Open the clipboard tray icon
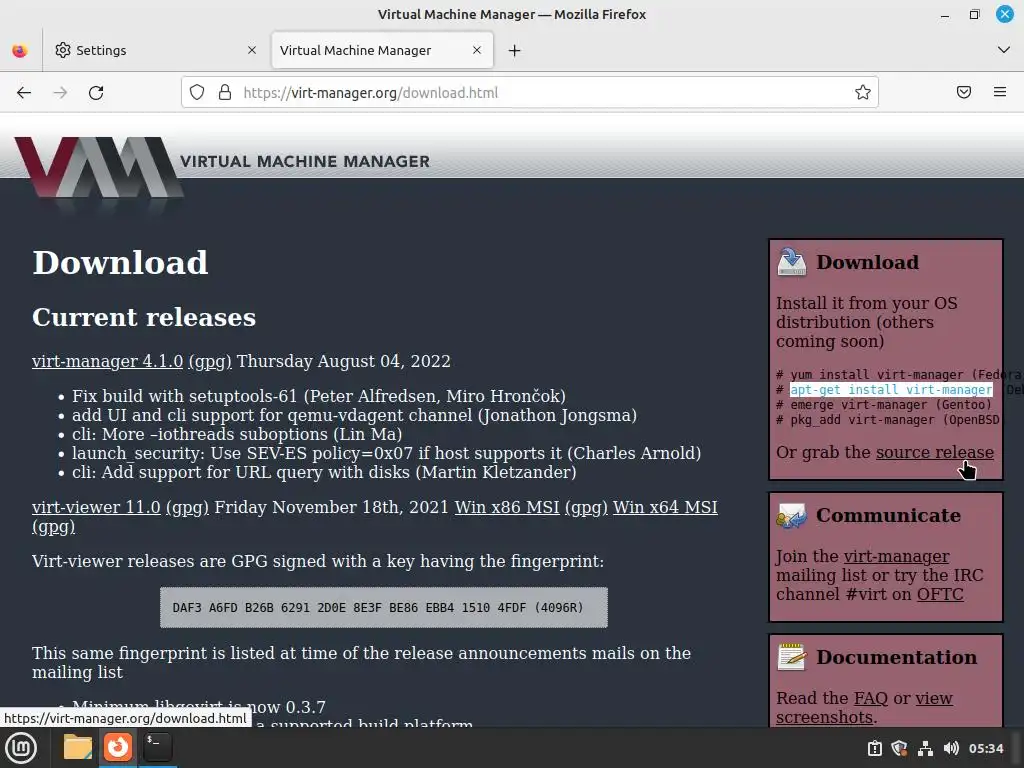This screenshot has width=1024, height=768. click(874, 748)
